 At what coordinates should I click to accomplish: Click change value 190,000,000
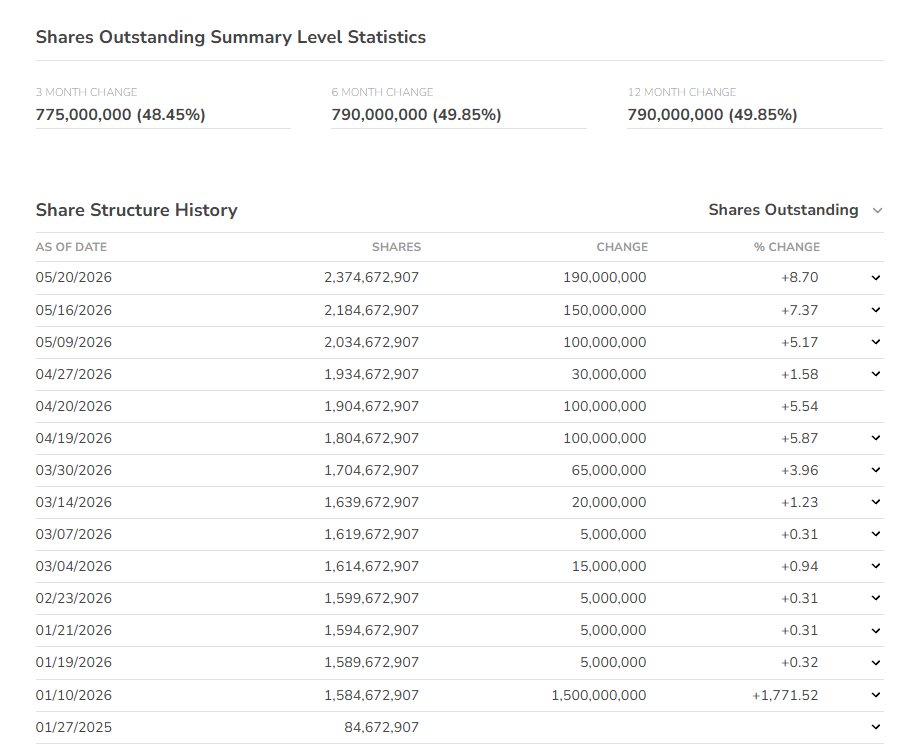(604, 277)
